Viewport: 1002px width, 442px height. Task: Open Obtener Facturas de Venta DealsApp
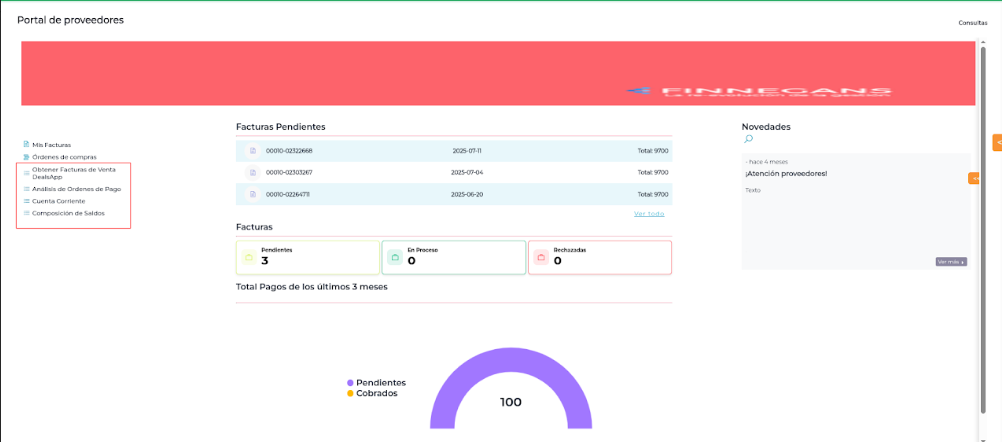(73, 173)
